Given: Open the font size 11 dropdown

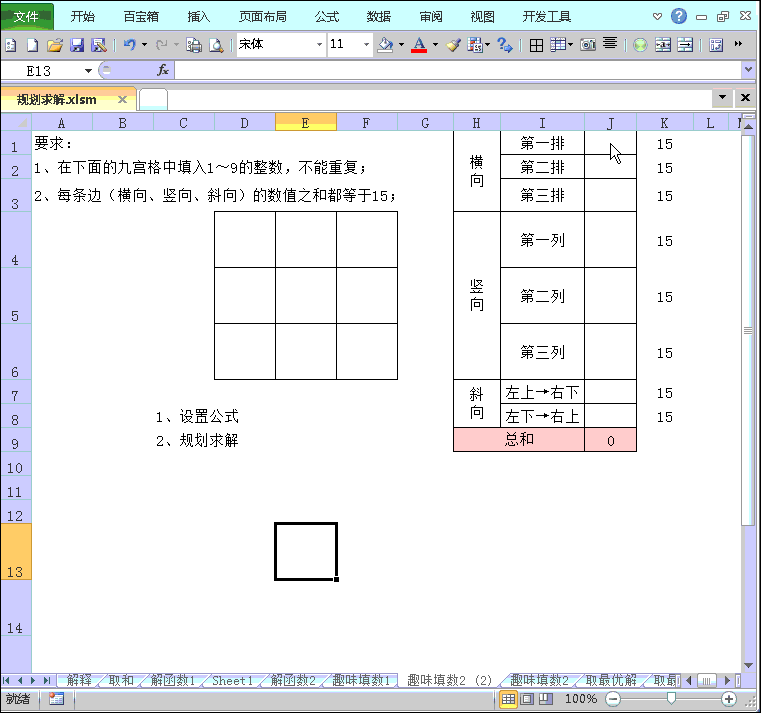Looking at the screenshot, I should [366, 45].
